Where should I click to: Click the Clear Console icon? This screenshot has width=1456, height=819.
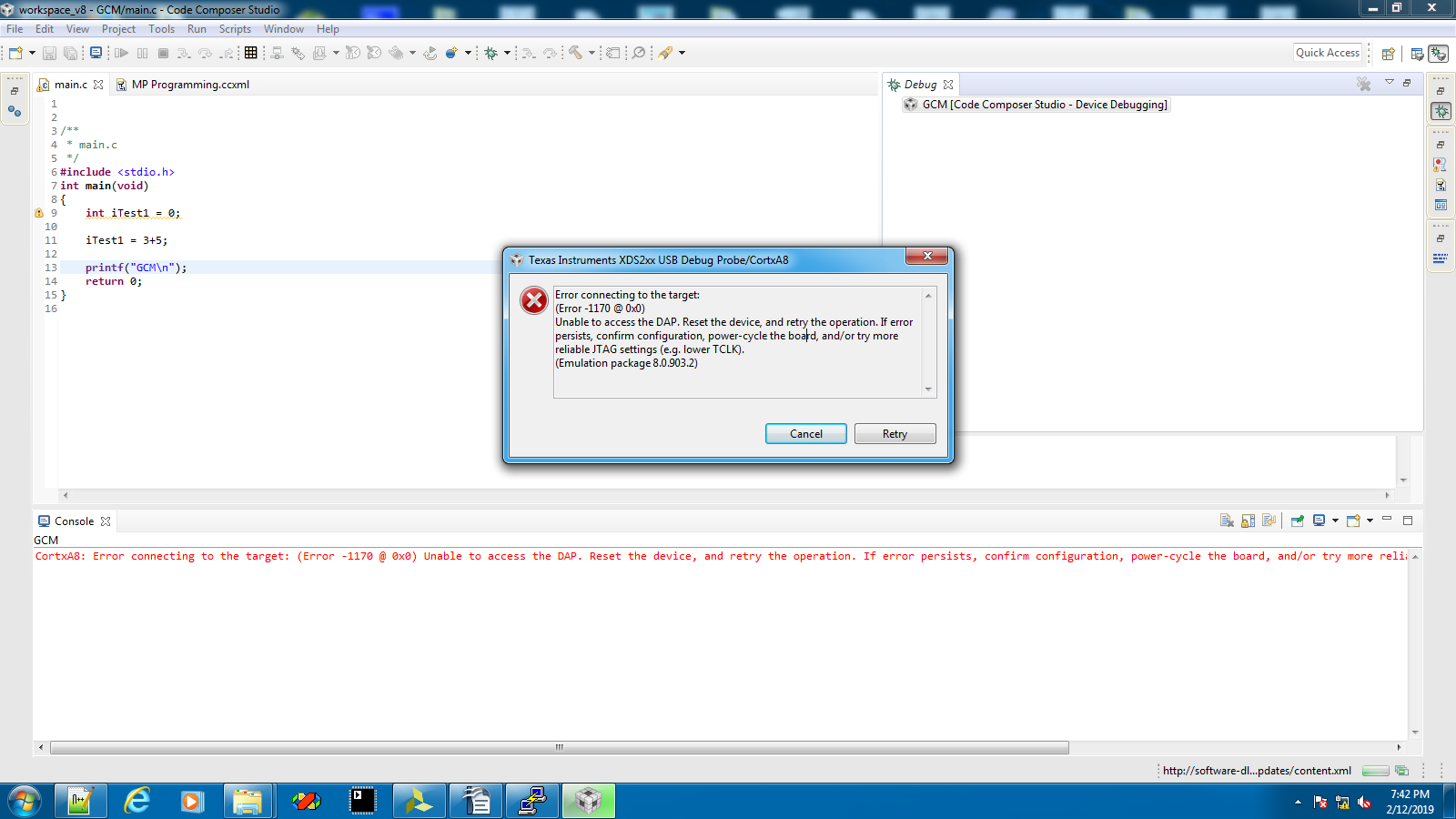(x=1227, y=521)
